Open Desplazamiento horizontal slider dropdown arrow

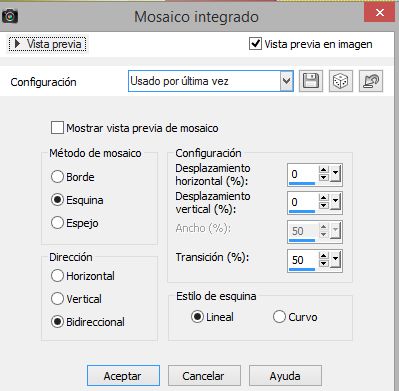coord(335,174)
